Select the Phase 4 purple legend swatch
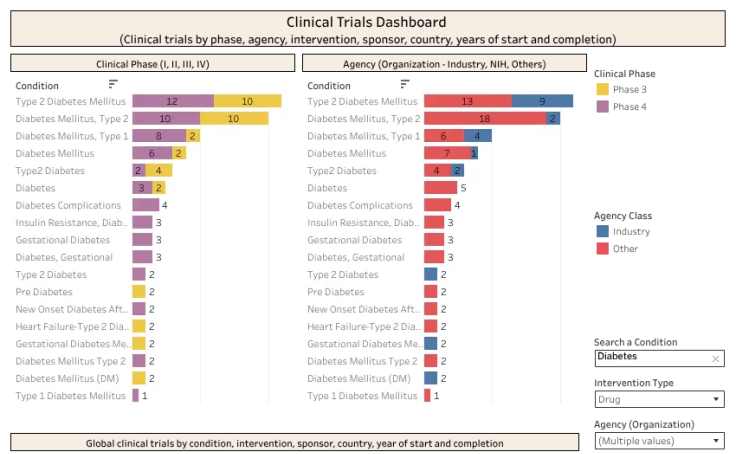 pos(602,107)
